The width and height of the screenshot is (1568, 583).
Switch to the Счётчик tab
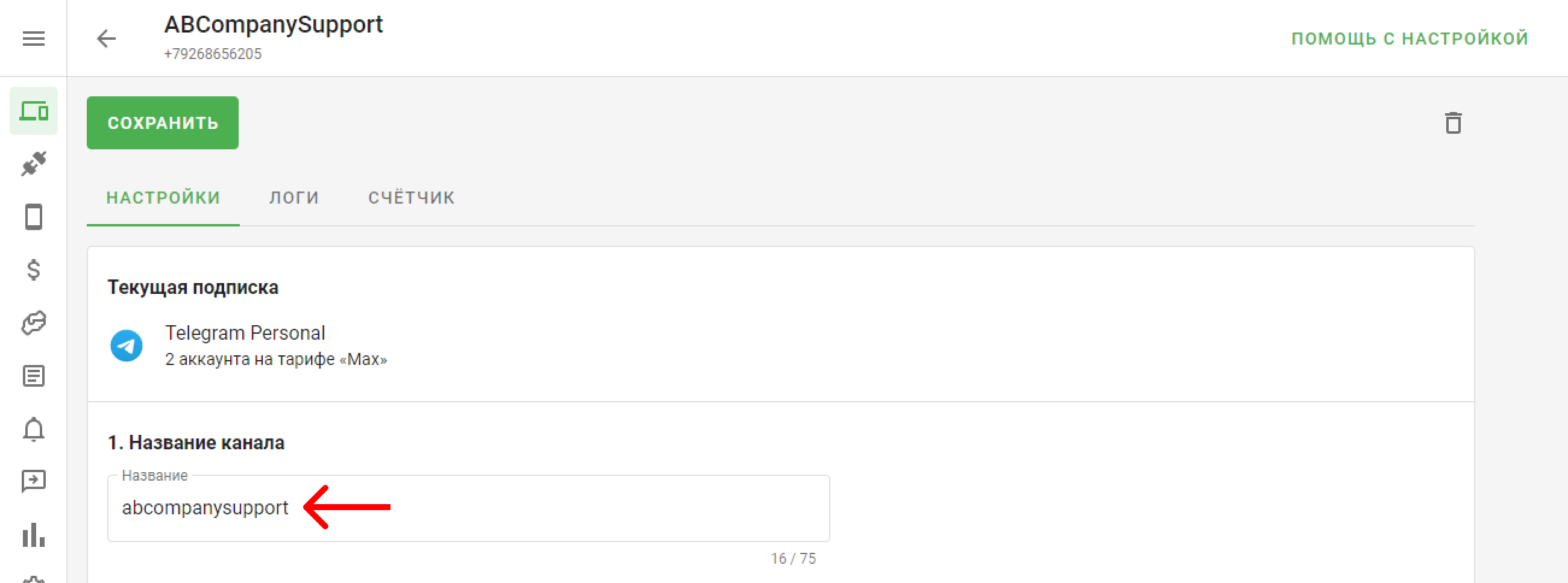click(412, 198)
